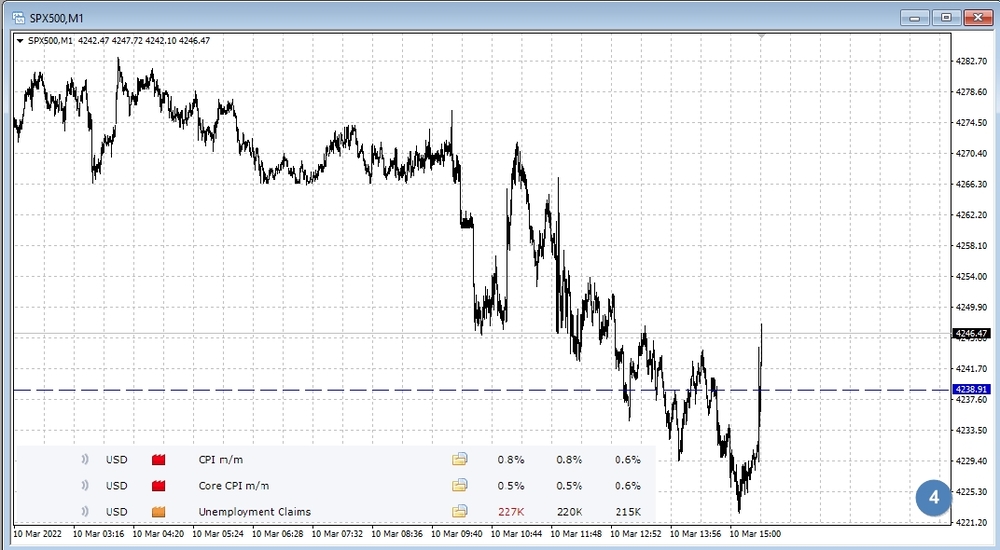
Task: Minimize the SPX500,M1 chart window
Action: [x=915, y=16]
